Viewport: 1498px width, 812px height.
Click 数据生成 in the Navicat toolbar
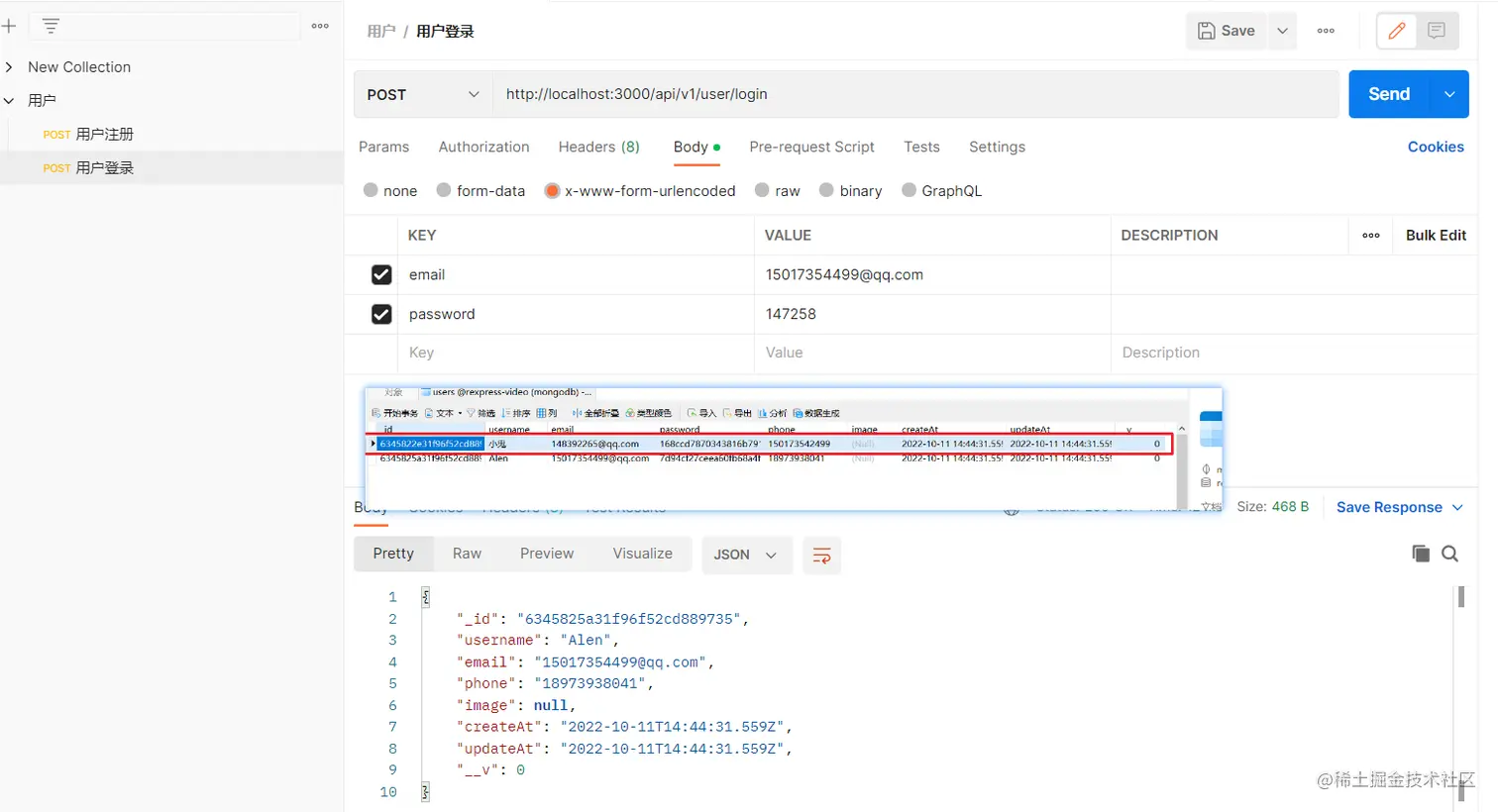pos(816,413)
